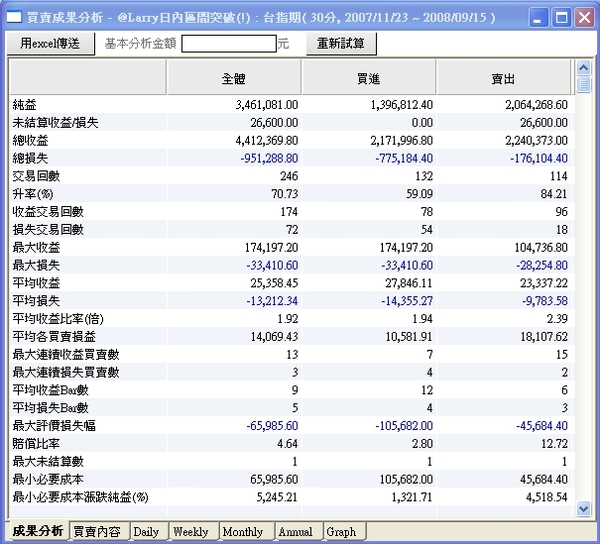Open the Weekly tab
Viewport: 600px width, 544px height.
pos(191,531)
